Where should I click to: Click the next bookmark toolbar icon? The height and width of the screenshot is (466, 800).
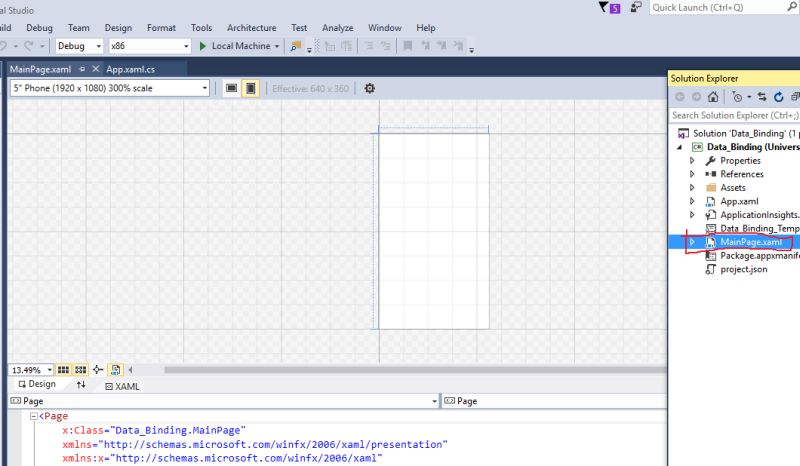click(x=442, y=46)
